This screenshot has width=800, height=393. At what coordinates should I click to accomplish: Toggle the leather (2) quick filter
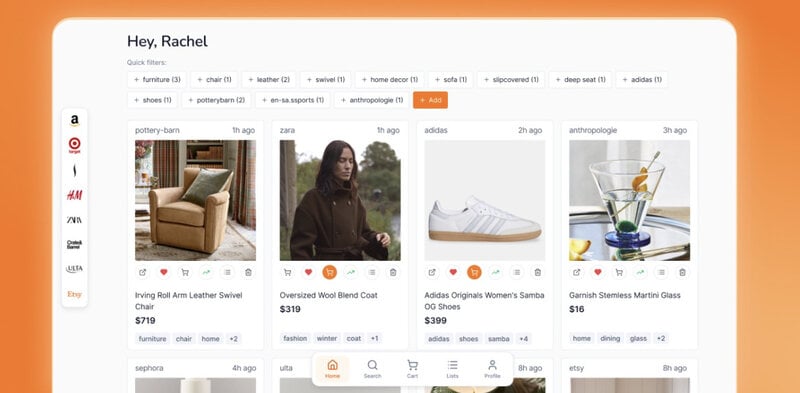[269, 80]
